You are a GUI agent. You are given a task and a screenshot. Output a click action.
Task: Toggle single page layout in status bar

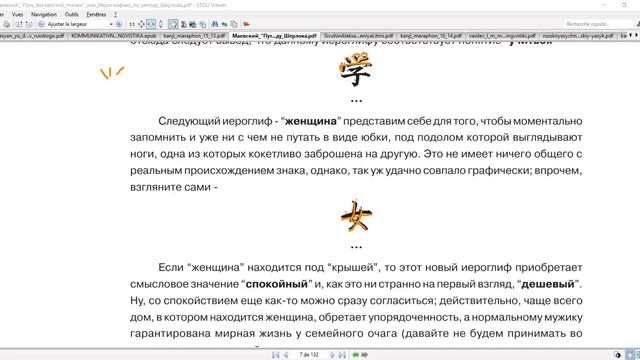[630, 355]
